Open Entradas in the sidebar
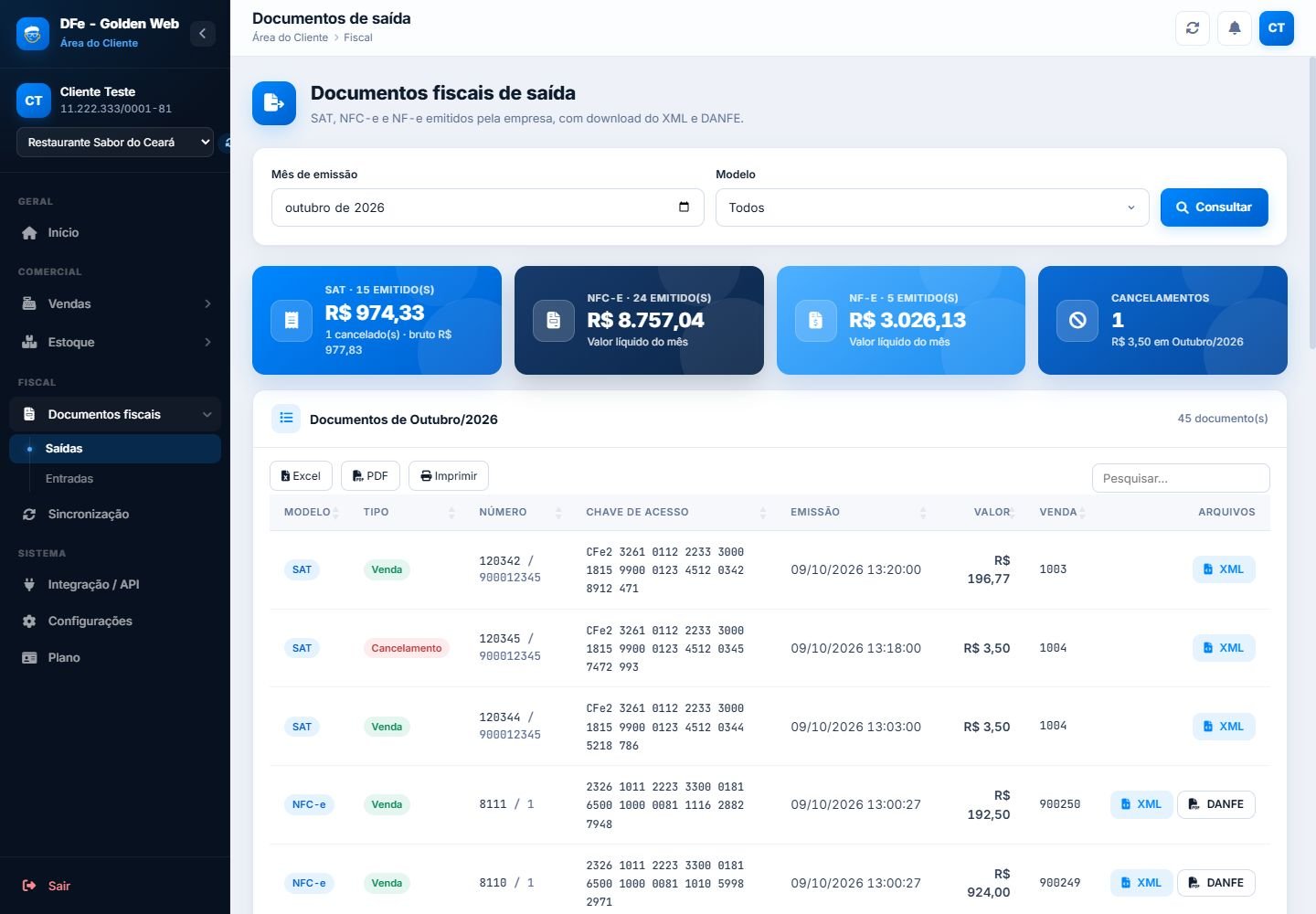 click(115, 479)
